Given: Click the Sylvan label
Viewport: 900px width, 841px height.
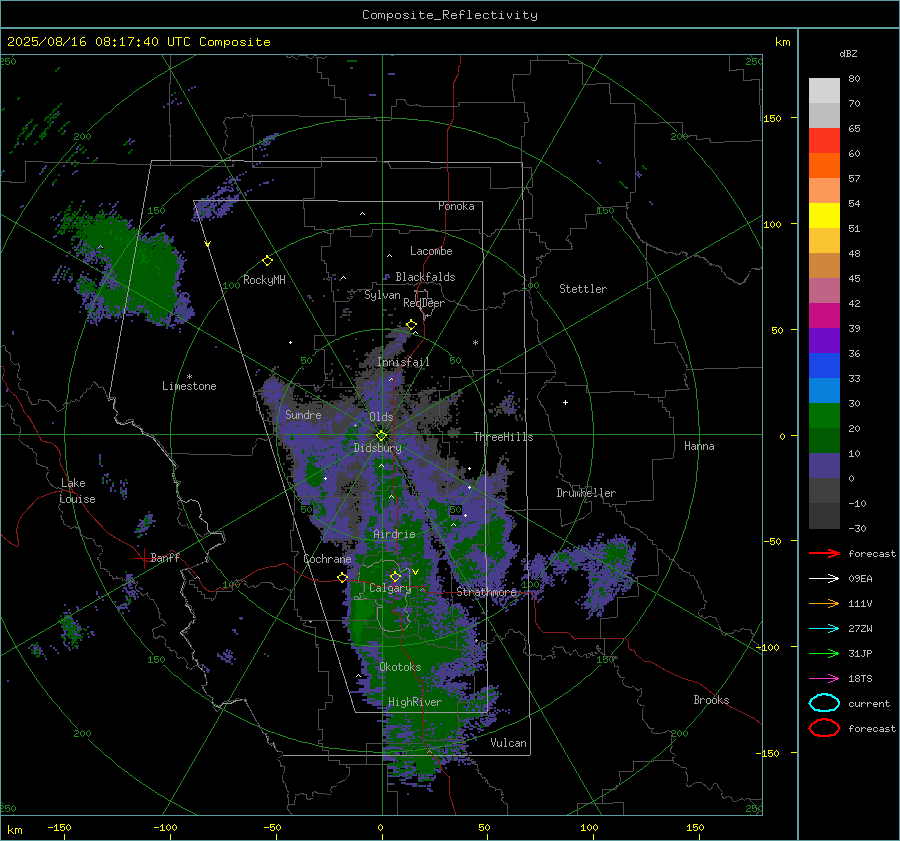Looking at the screenshot, I should pos(382,295).
